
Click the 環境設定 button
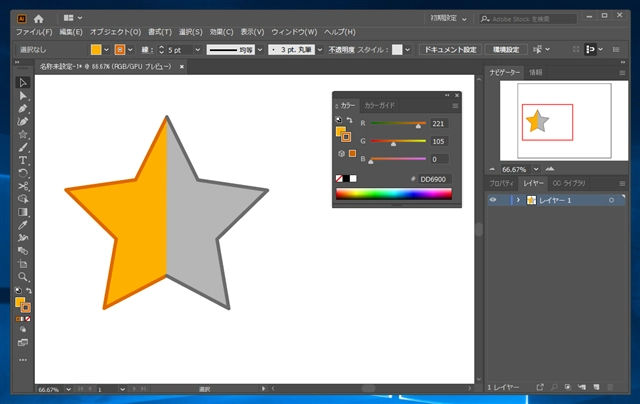coord(506,50)
